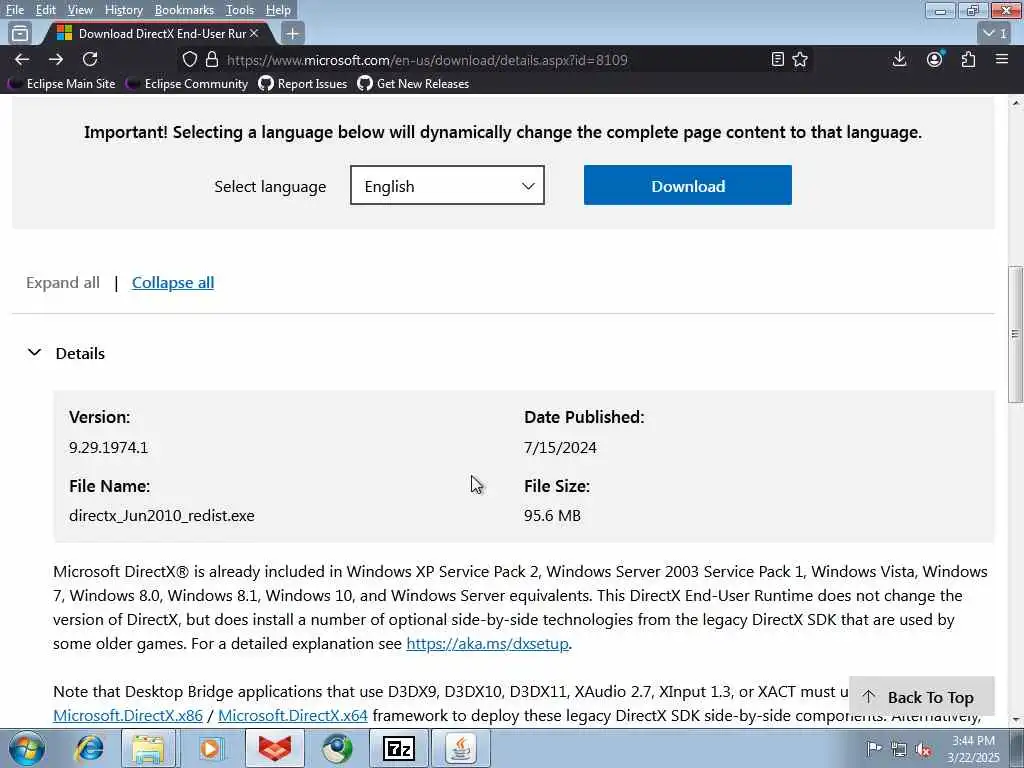Launch Internet Explorer from taskbar
This screenshot has height=768, width=1024.
pyautogui.click(x=89, y=748)
